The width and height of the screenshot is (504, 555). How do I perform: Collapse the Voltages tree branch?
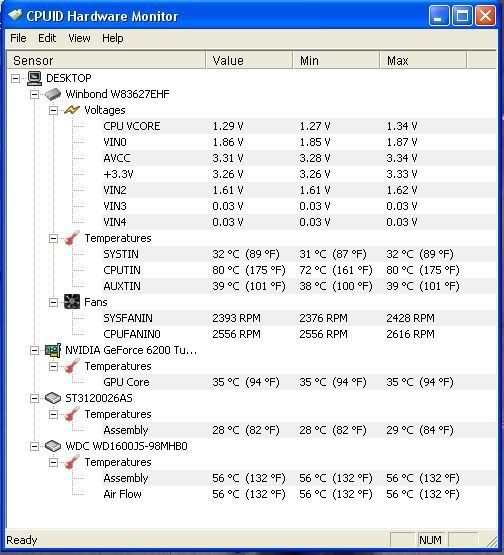(53, 110)
